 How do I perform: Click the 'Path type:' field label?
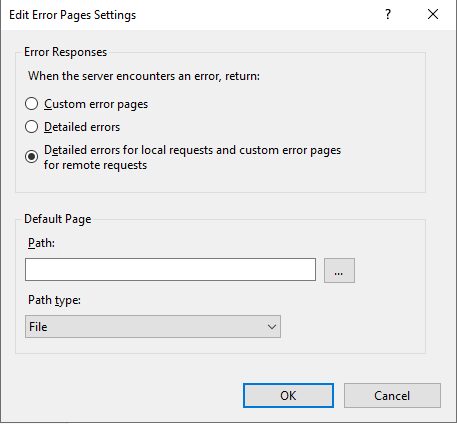click(x=54, y=300)
